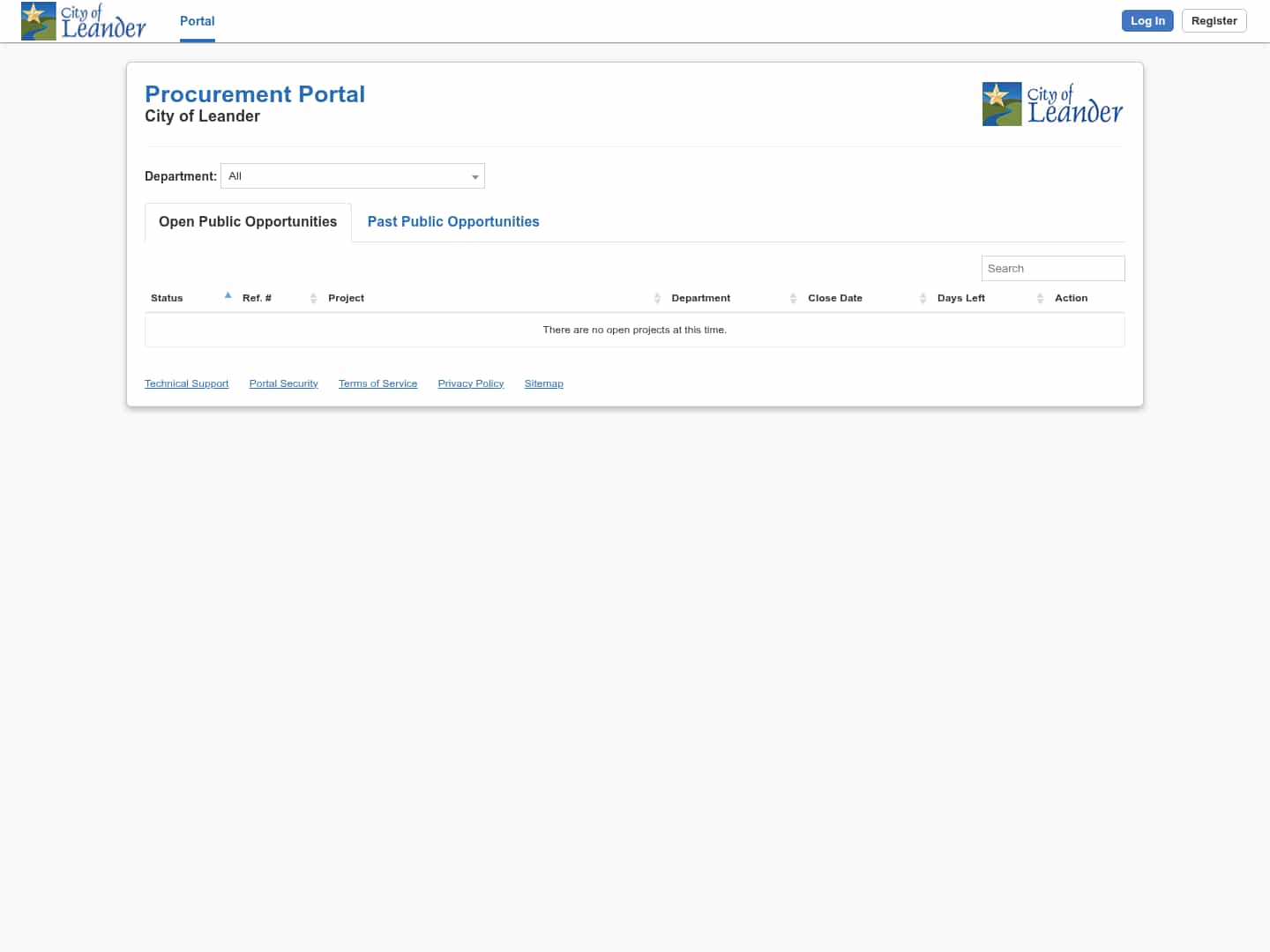This screenshot has width=1270, height=952.
Task: Click the Register button
Action: (x=1214, y=20)
